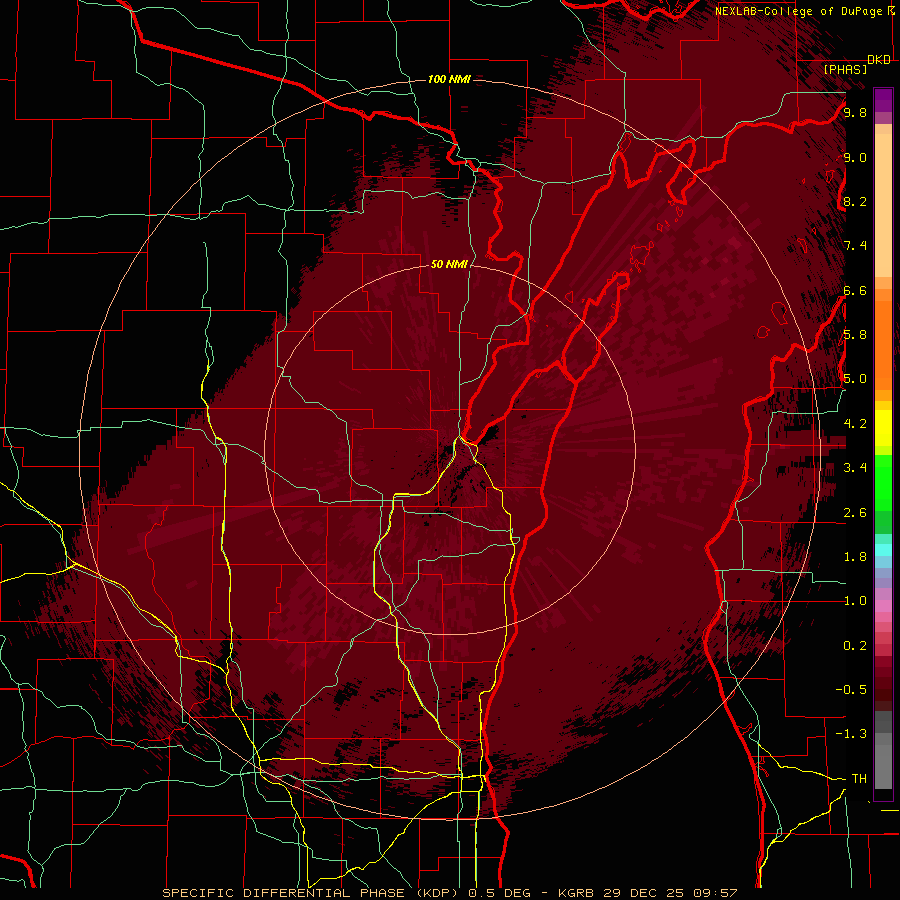Click the cyan segment of the colorbar

(883, 550)
